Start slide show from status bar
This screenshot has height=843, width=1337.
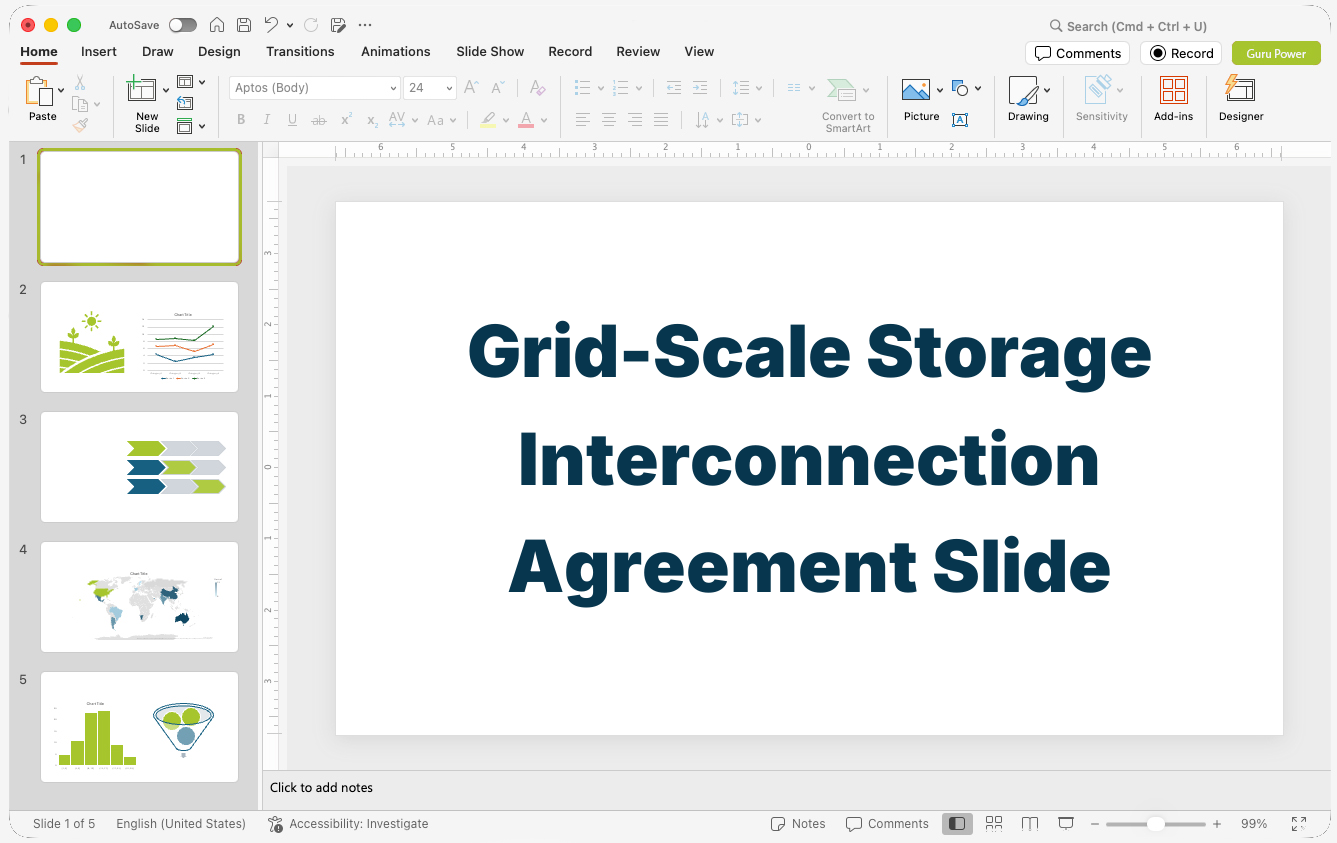1066,824
